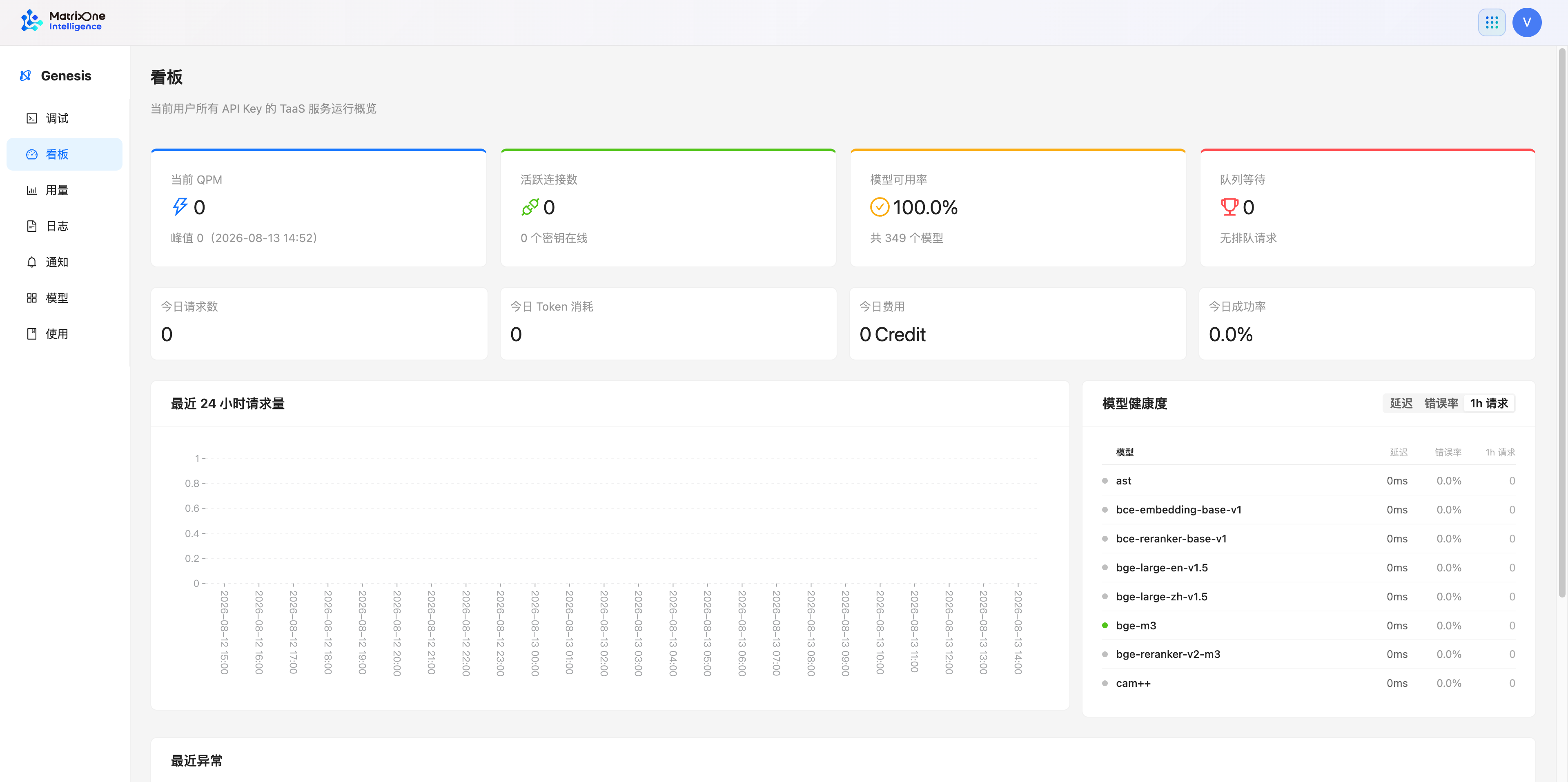The width and height of the screenshot is (1568, 782).
Task: Click the Genesis sidebar title
Action: click(x=66, y=76)
